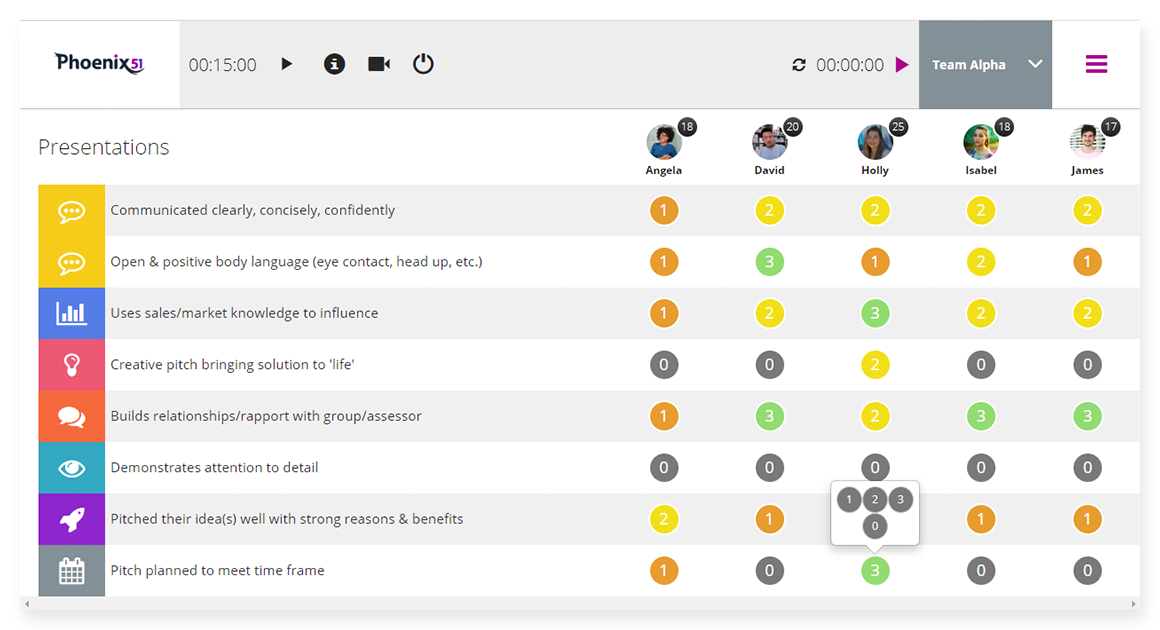The height and width of the screenshot is (630, 1160).
Task: Click Holly's profile avatar
Action: [875, 142]
